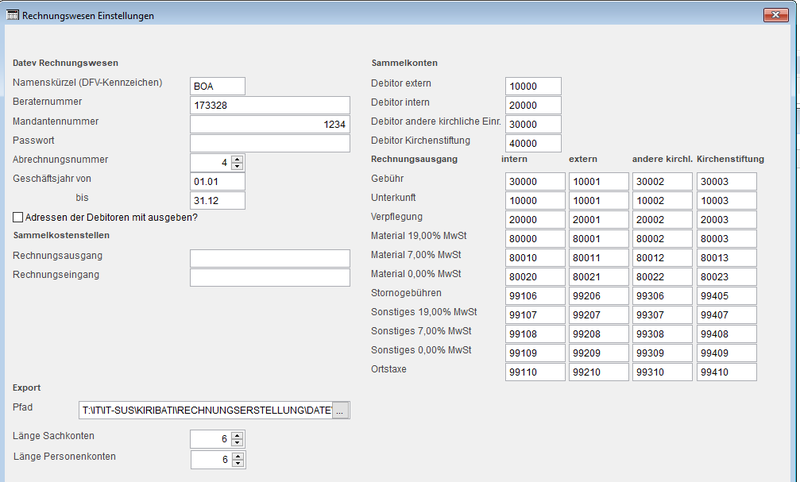The image size is (800, 482).
Task: Open the export path browse button
Action: [x=341, y=411]
